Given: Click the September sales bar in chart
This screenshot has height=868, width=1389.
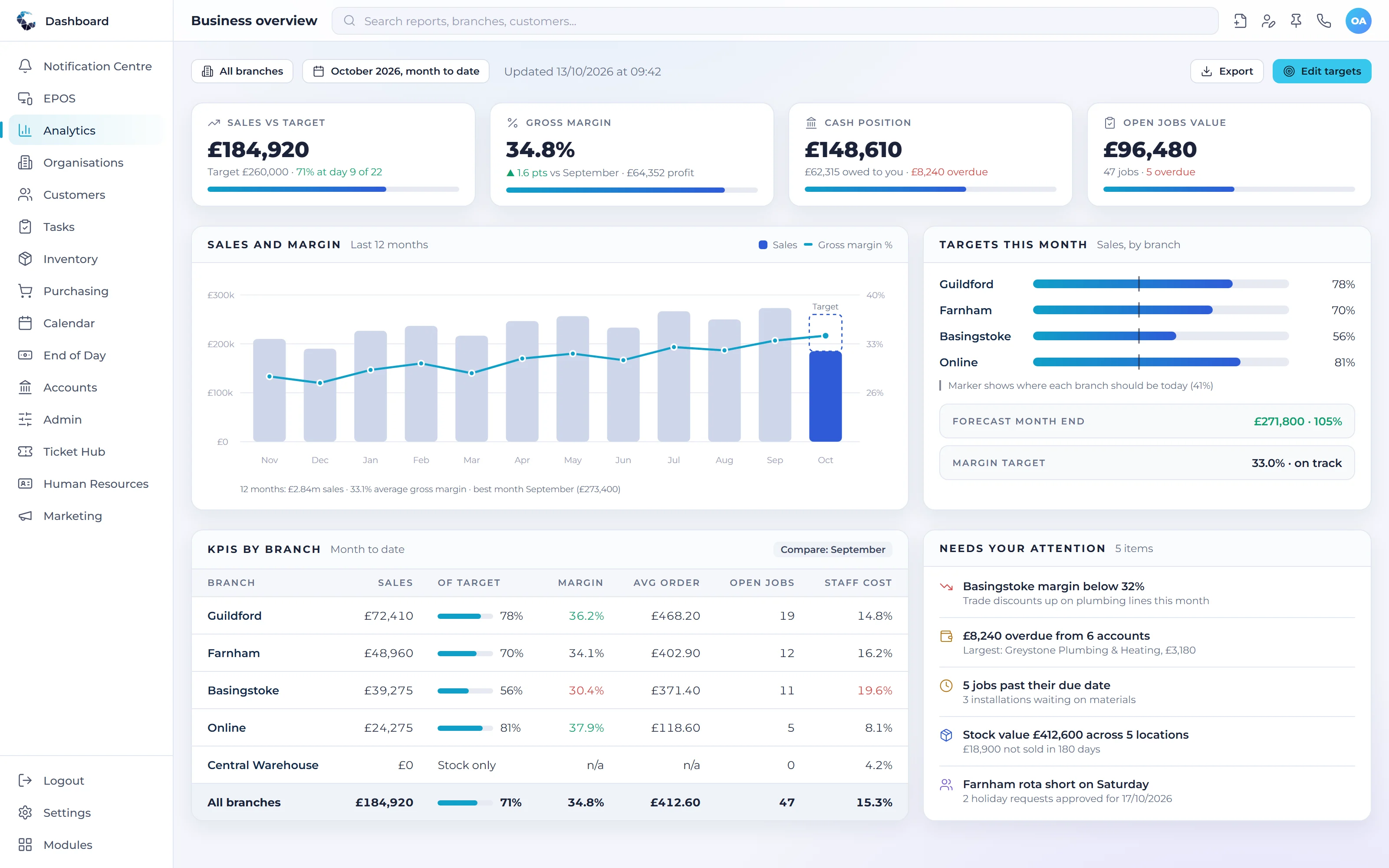Looking at the screenshot, I should pyautogui.click(x=775, y=375).
